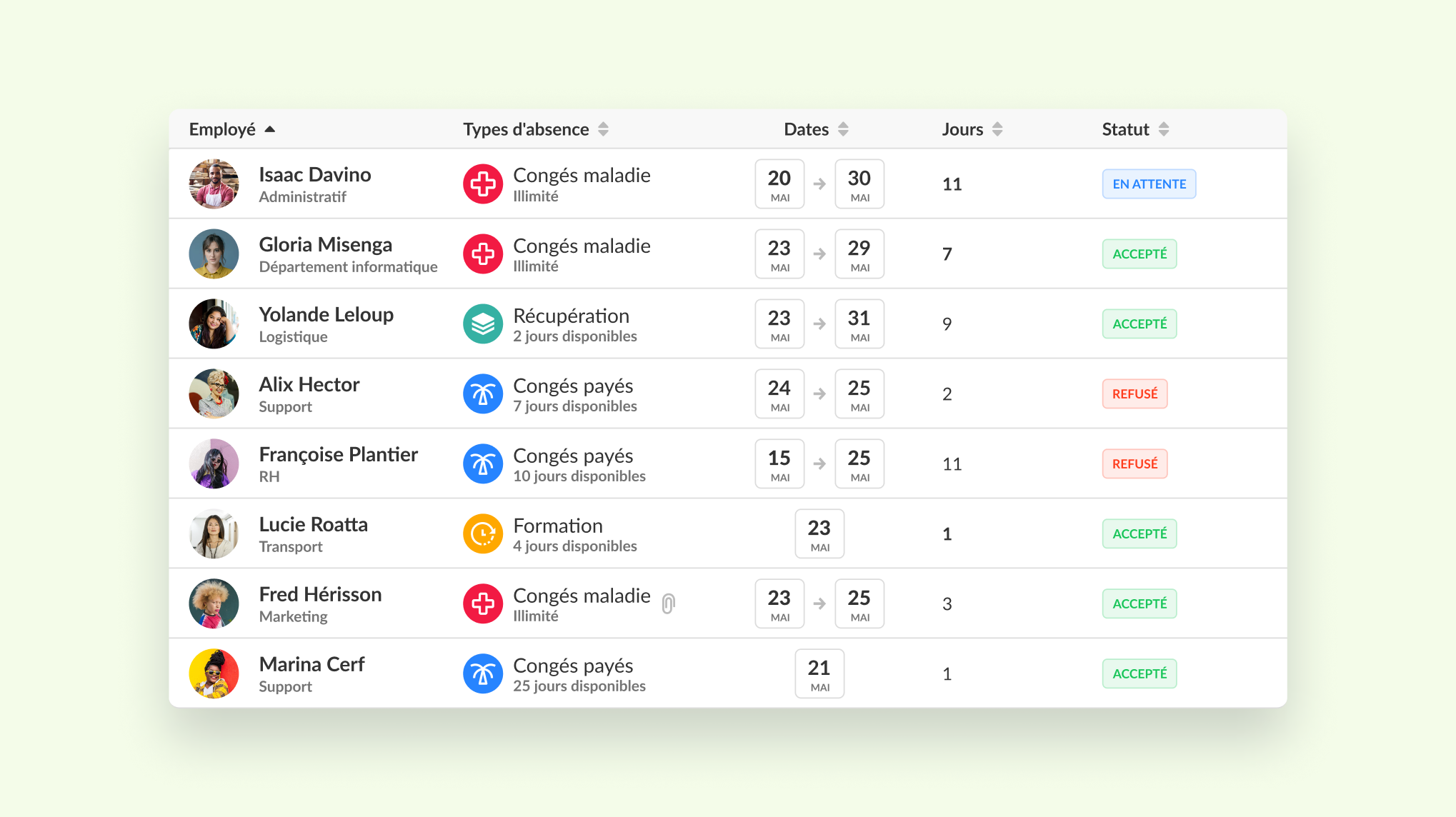1456x817 pixels.
Task: Click Jours value 9 for Yolande Leloup
Action: (x=947, y=324)
